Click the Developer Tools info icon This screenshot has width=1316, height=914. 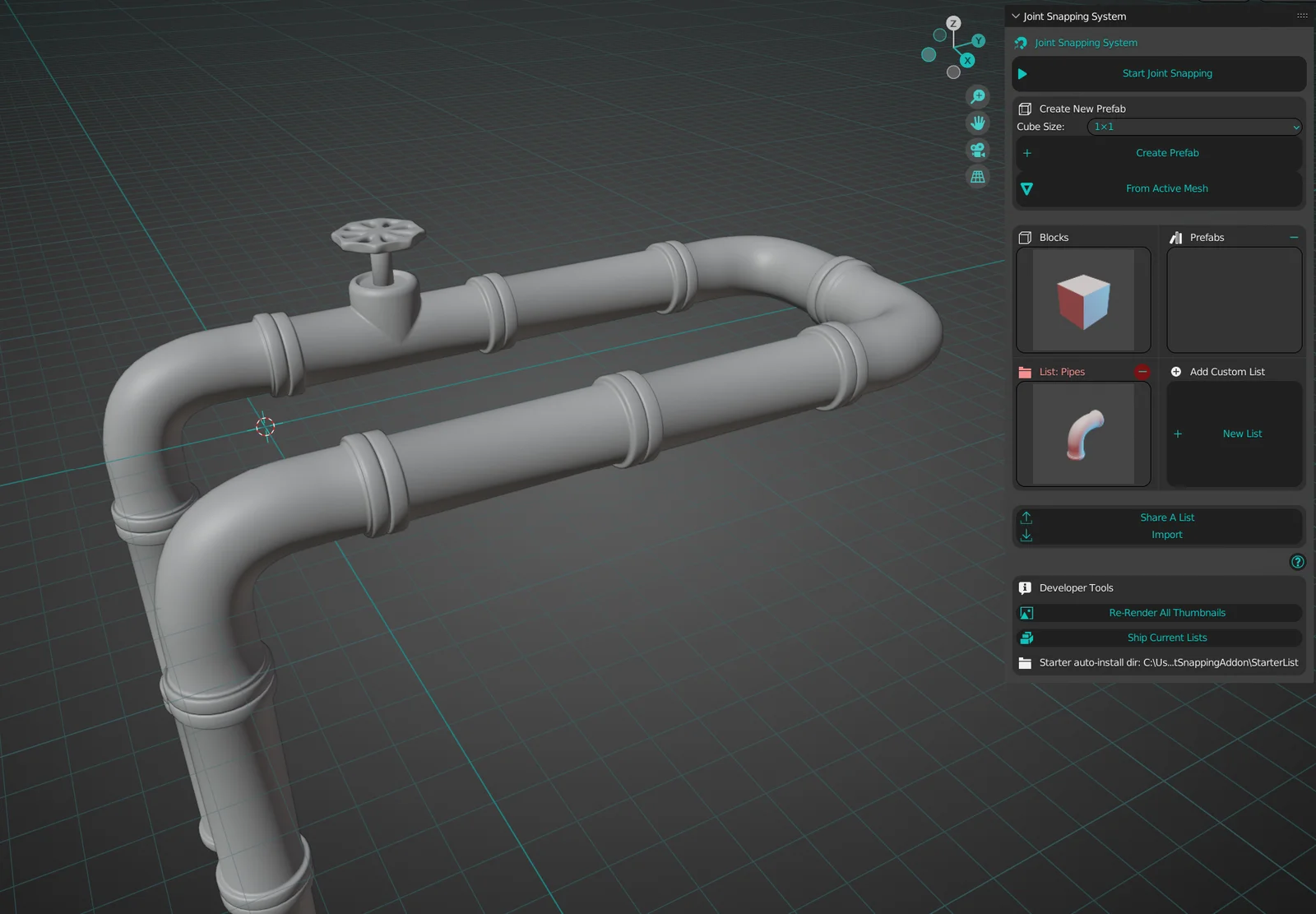point(1025,587)
